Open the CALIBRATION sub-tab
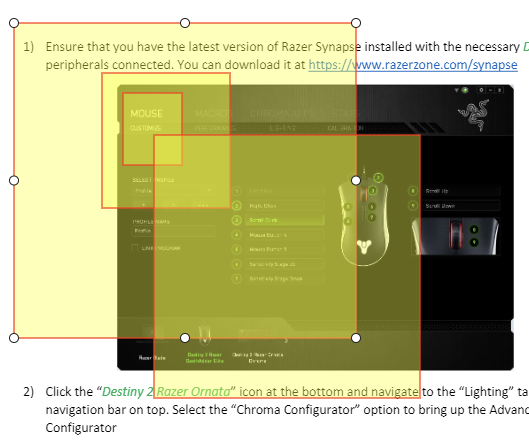This screenshot has width=529, height=441. [x=345, y=128]
